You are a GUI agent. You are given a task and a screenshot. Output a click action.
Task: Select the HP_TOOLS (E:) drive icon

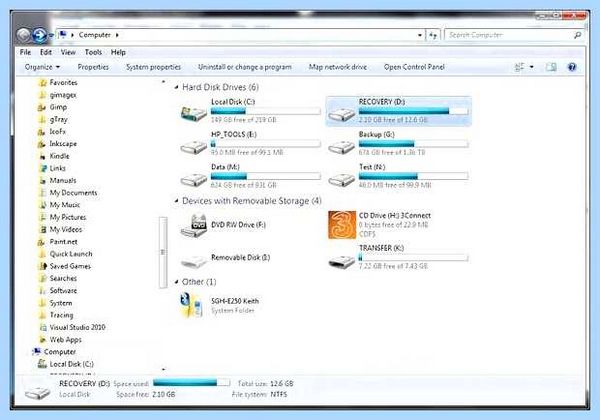click(x=194, y=147)
